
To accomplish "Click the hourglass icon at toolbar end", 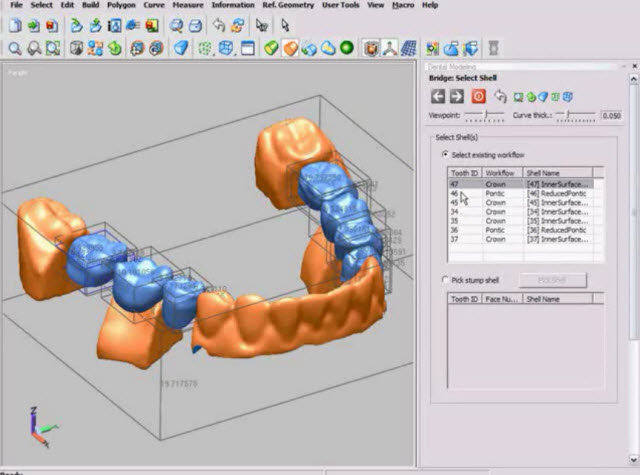I will point(494,48).
